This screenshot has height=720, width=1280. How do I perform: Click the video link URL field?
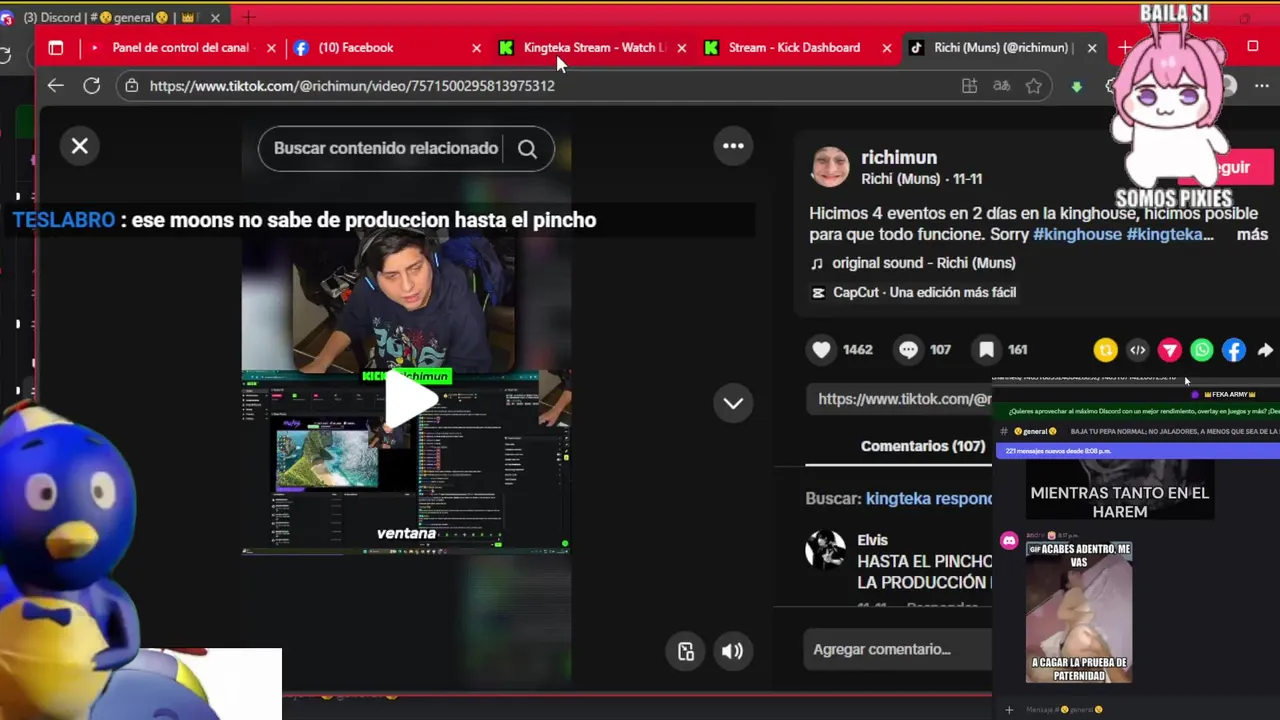pos(900,399)
